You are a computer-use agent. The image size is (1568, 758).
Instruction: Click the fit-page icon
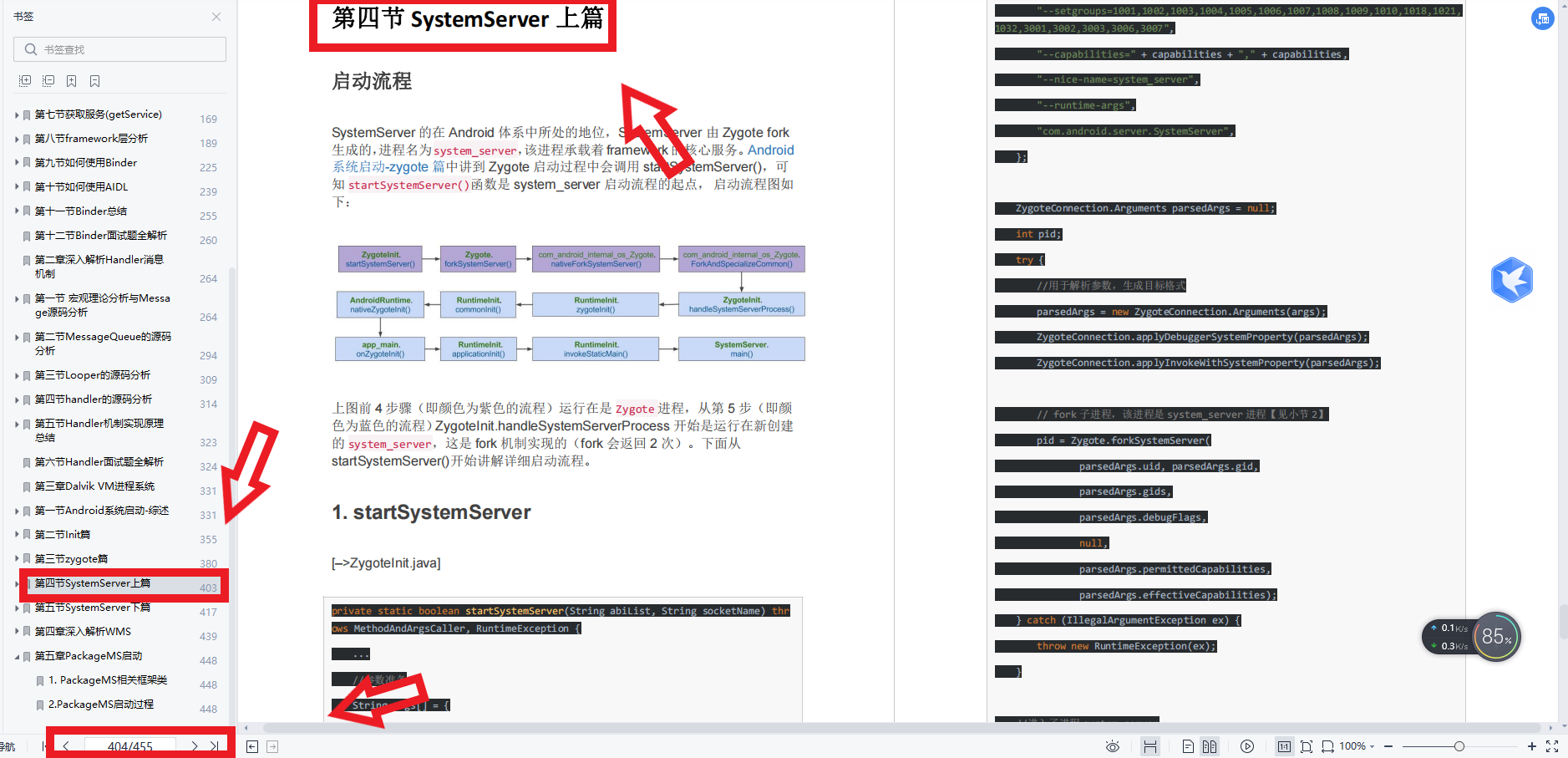[x=1307, y=746]
